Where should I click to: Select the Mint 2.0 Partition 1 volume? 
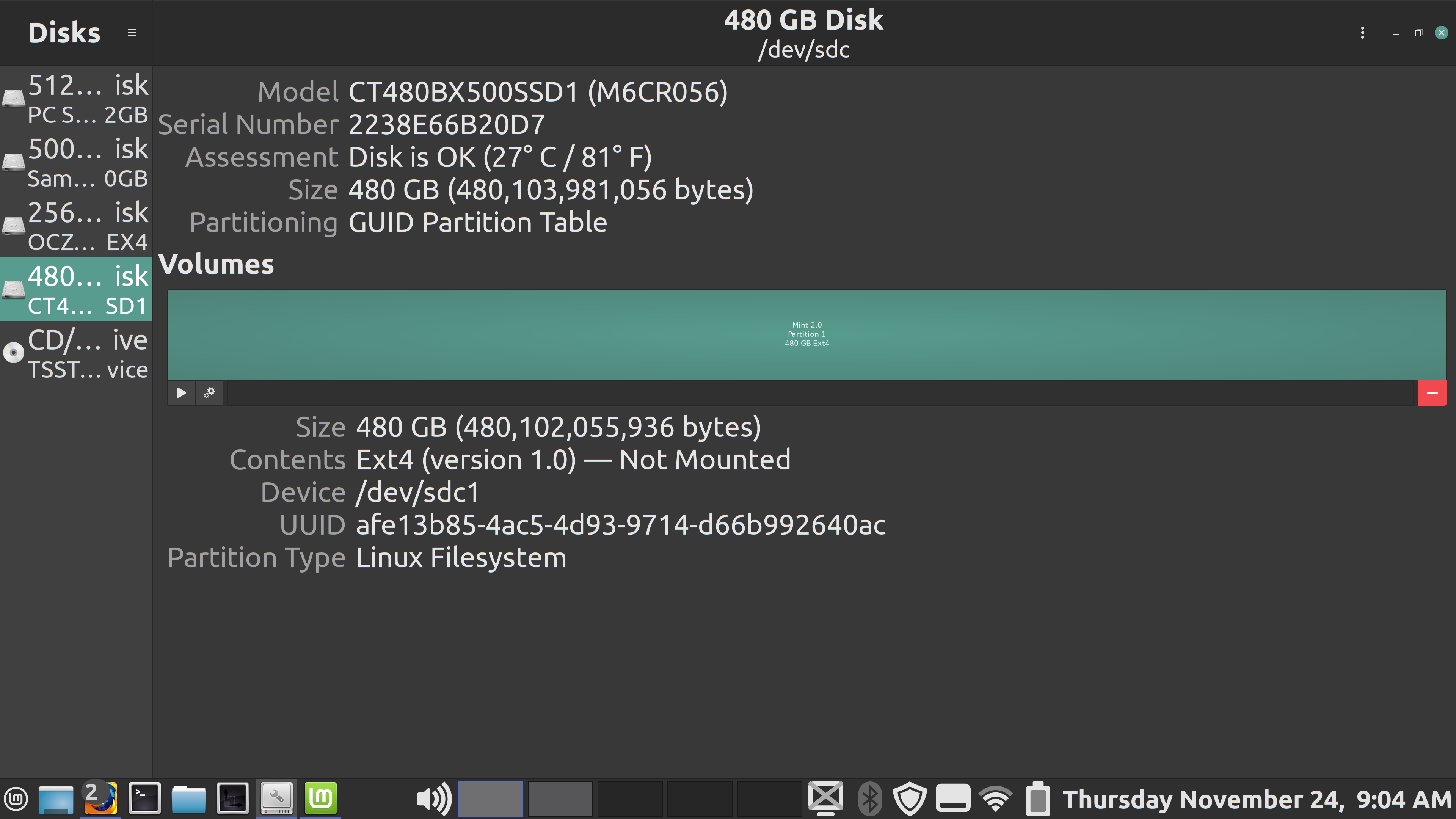tap(806, 334)
